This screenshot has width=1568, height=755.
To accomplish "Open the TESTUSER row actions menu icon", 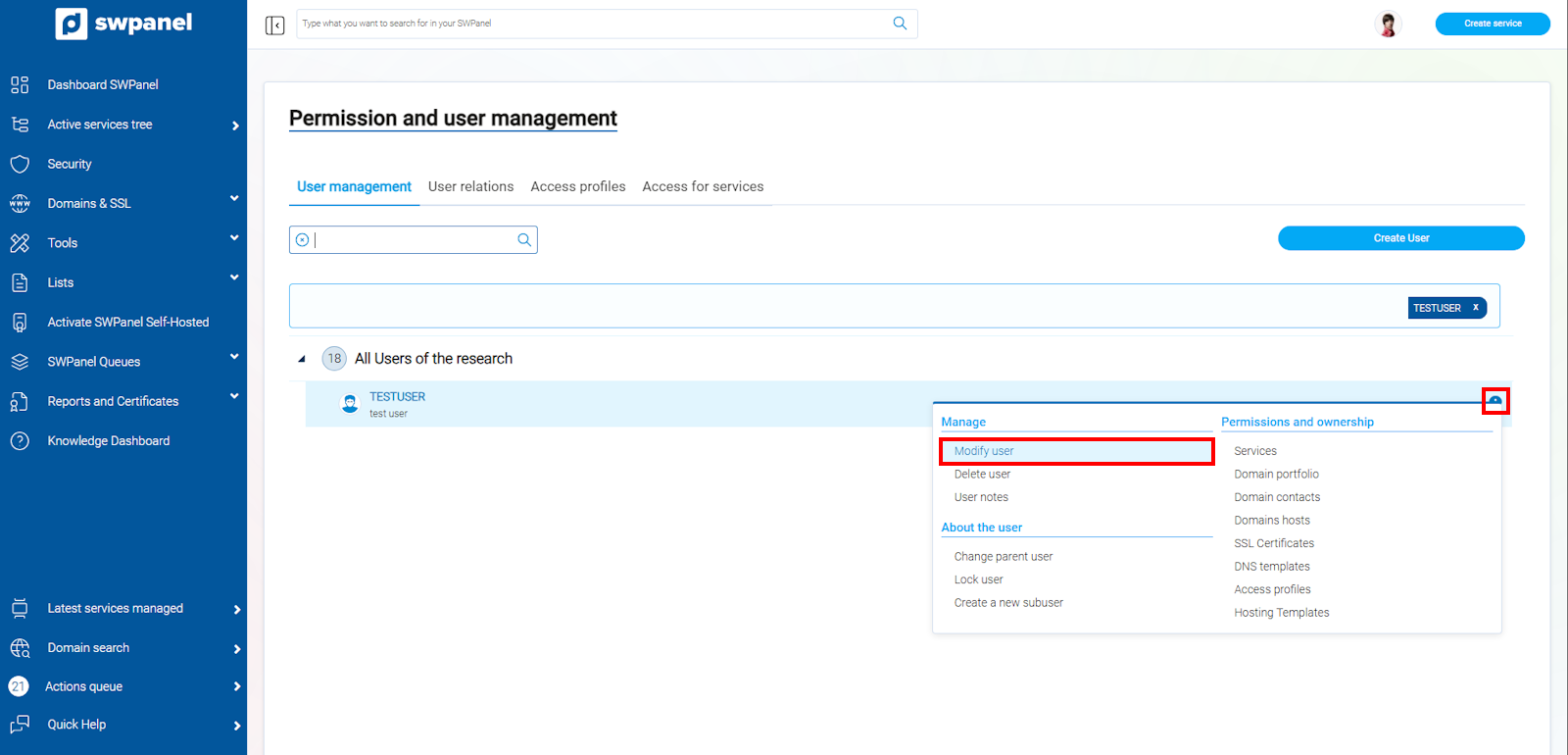I will 1494,401.
